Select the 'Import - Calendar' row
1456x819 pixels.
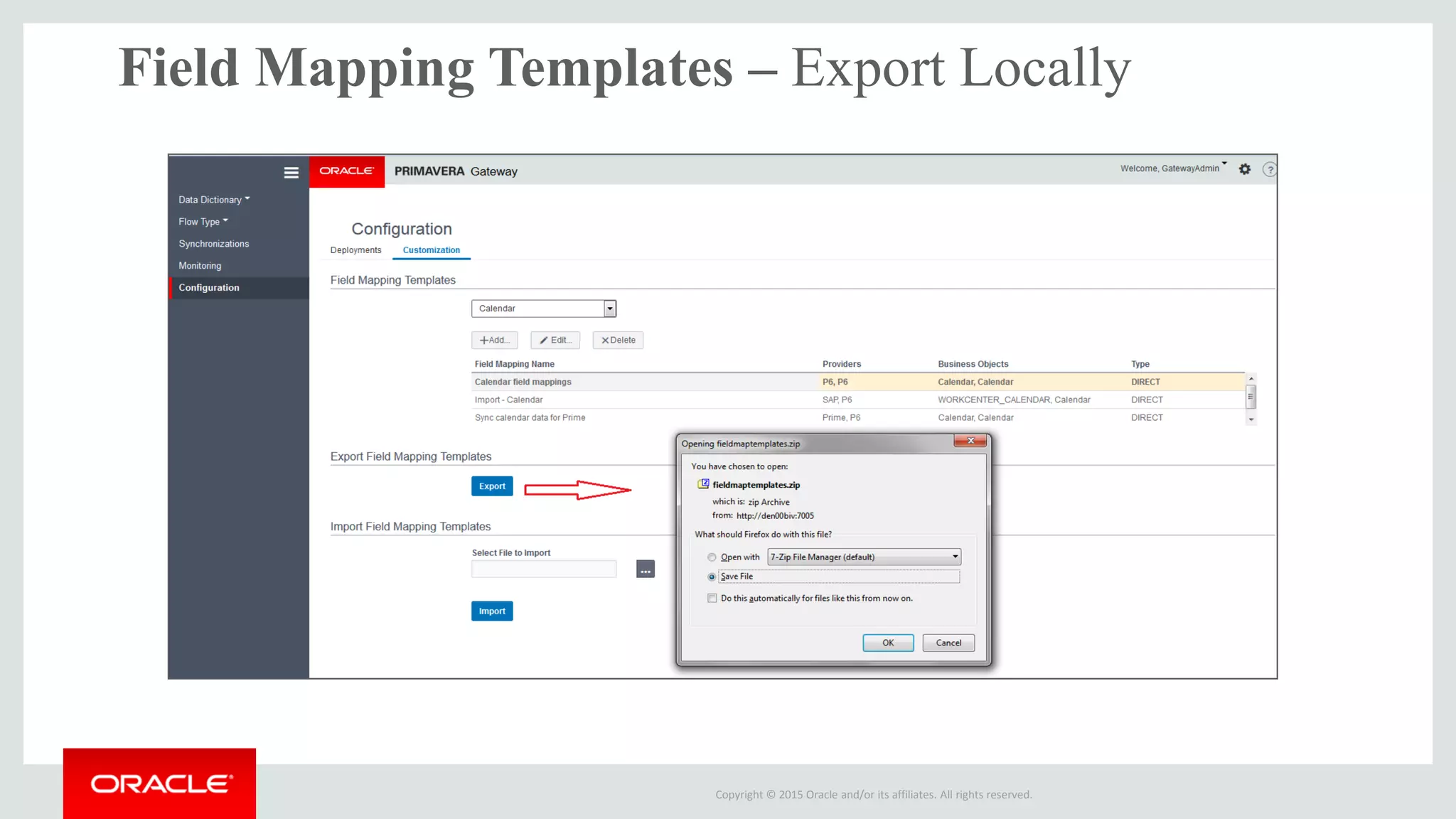[858, 400]
